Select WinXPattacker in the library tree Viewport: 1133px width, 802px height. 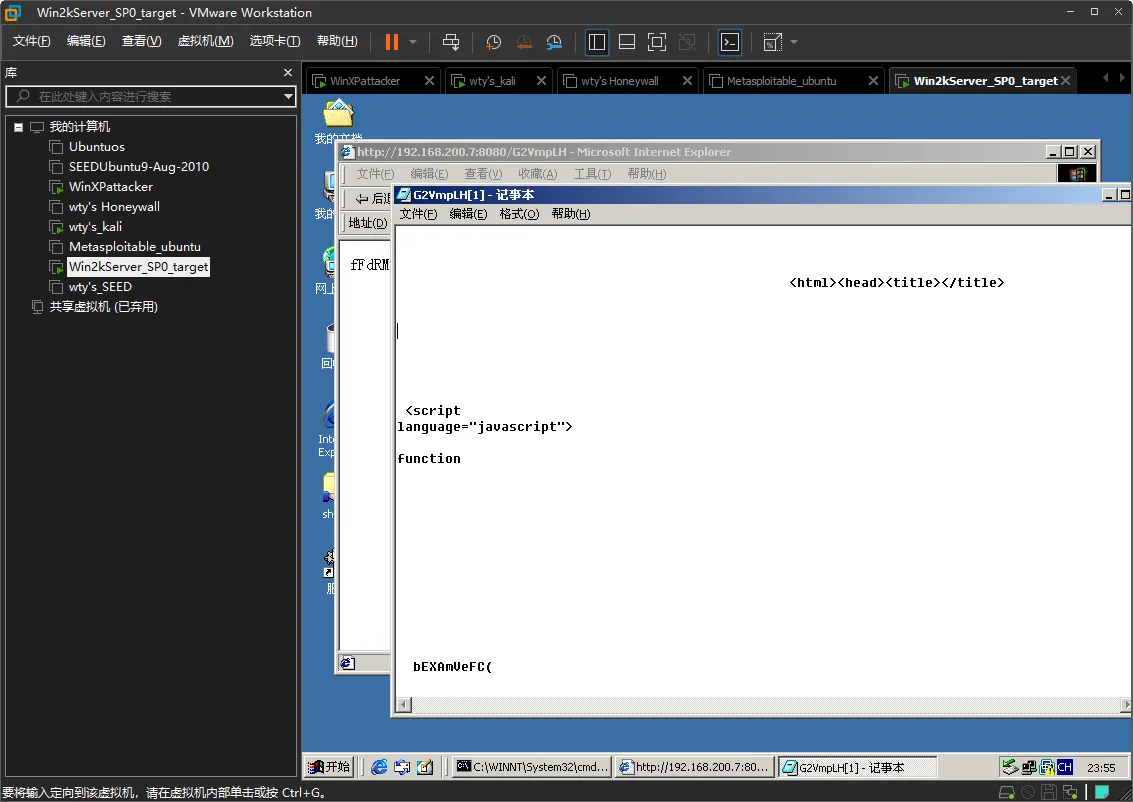coord(111,186)
